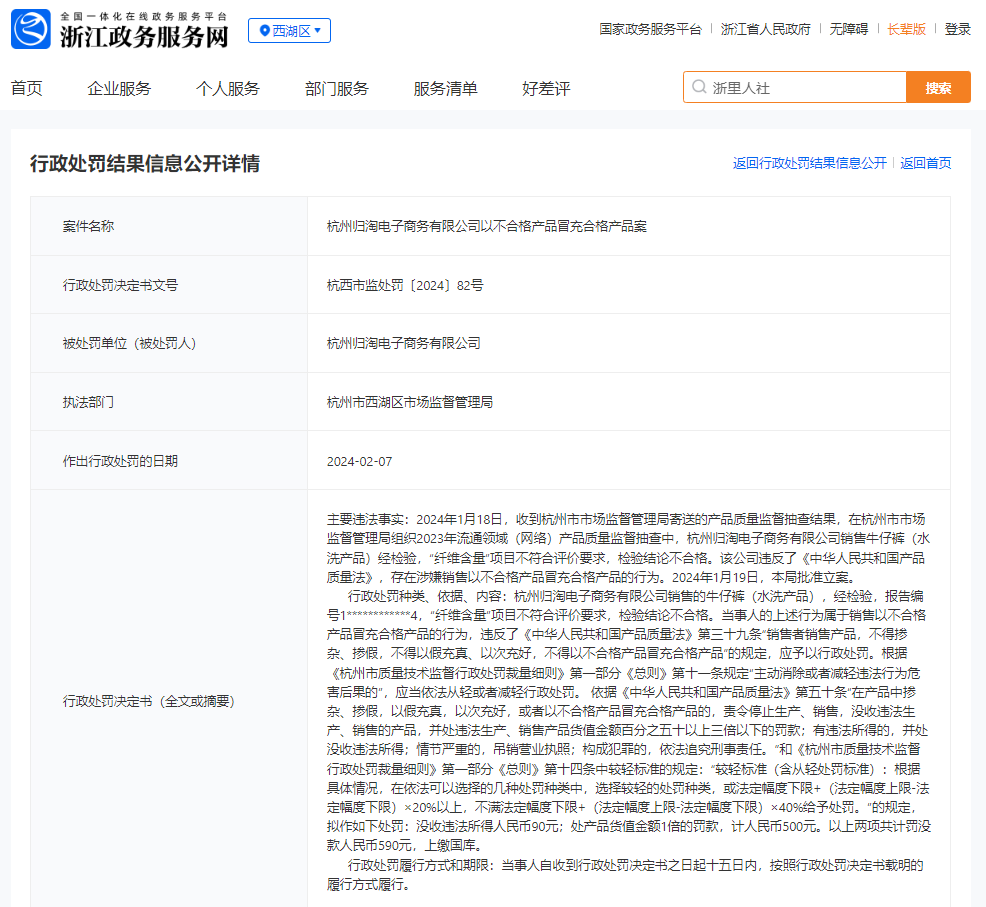986x907 pixels.
Task: Select document number 杭西市监处罚〔2024〕82号
Action: [x=405, y=285]
